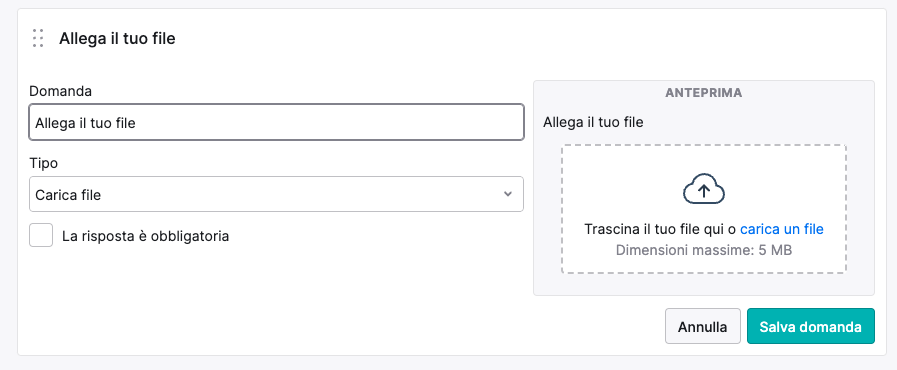
Task: Click the chevron arrow in Tipo dropdown
Action: point(507,194)
